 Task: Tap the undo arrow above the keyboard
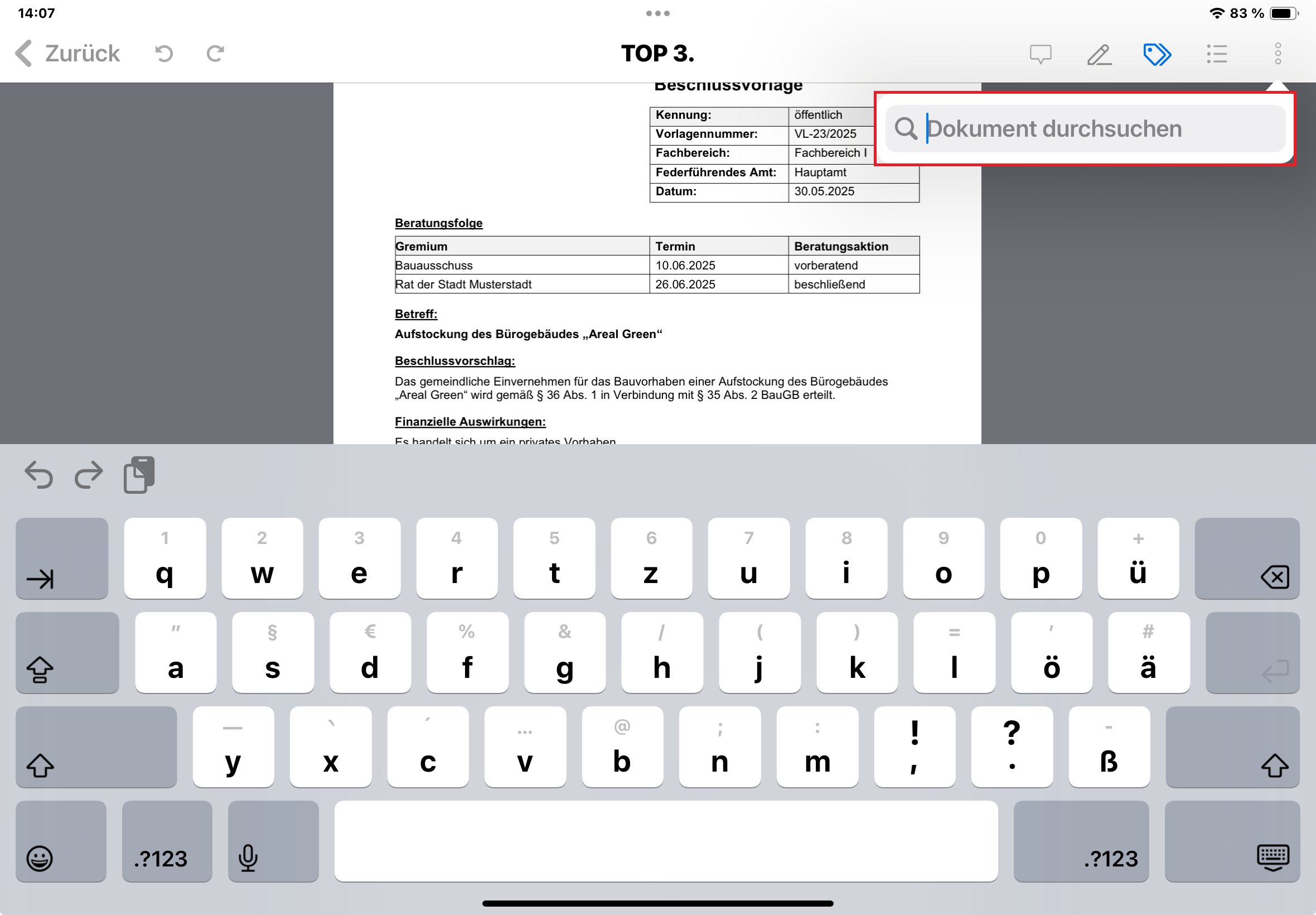[38, 474]
